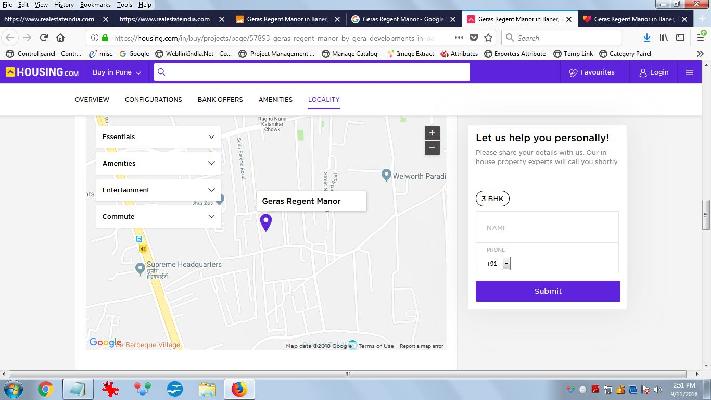The image size is (711, 400).
Task: Go to the Bank Offers tab
Action: pyautogui.click(x=220, y=100)
